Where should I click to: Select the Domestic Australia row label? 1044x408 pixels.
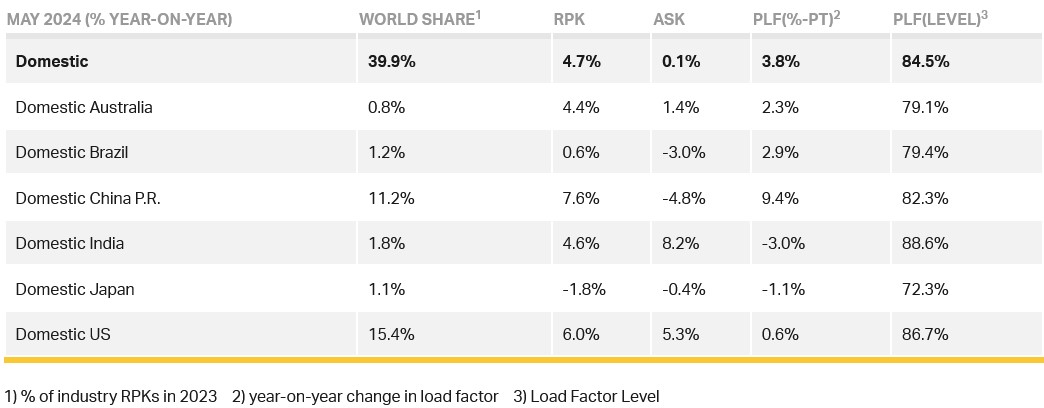click(x=84, y=107)
